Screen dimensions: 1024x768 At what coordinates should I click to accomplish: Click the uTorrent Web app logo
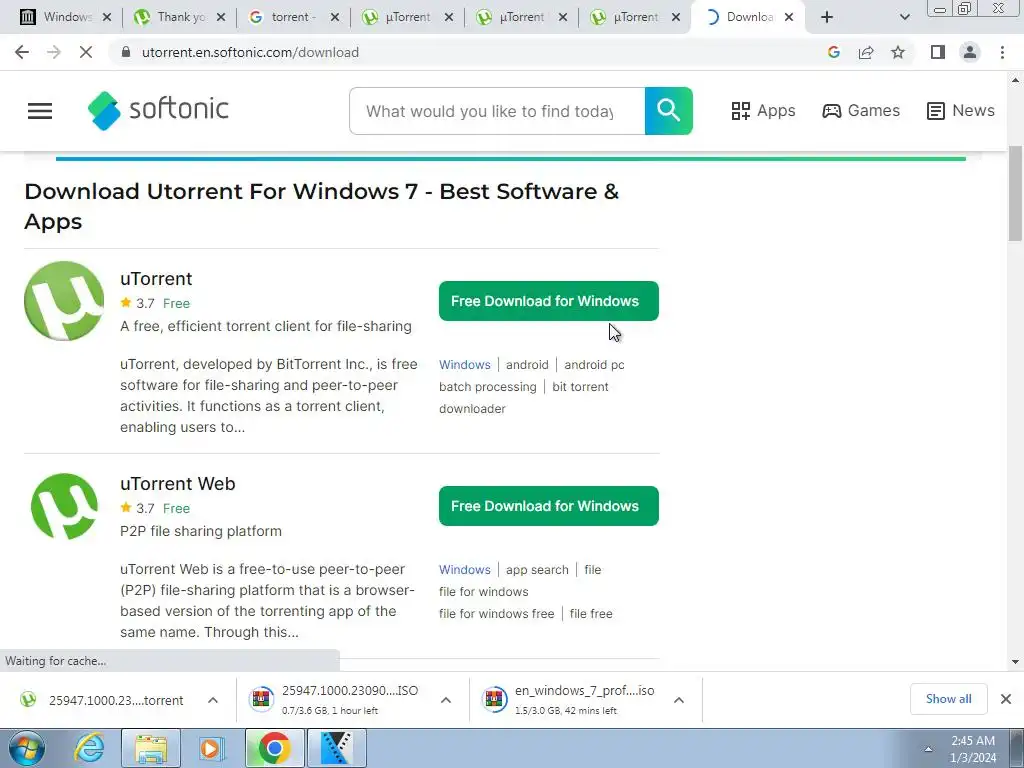(64, 506)
